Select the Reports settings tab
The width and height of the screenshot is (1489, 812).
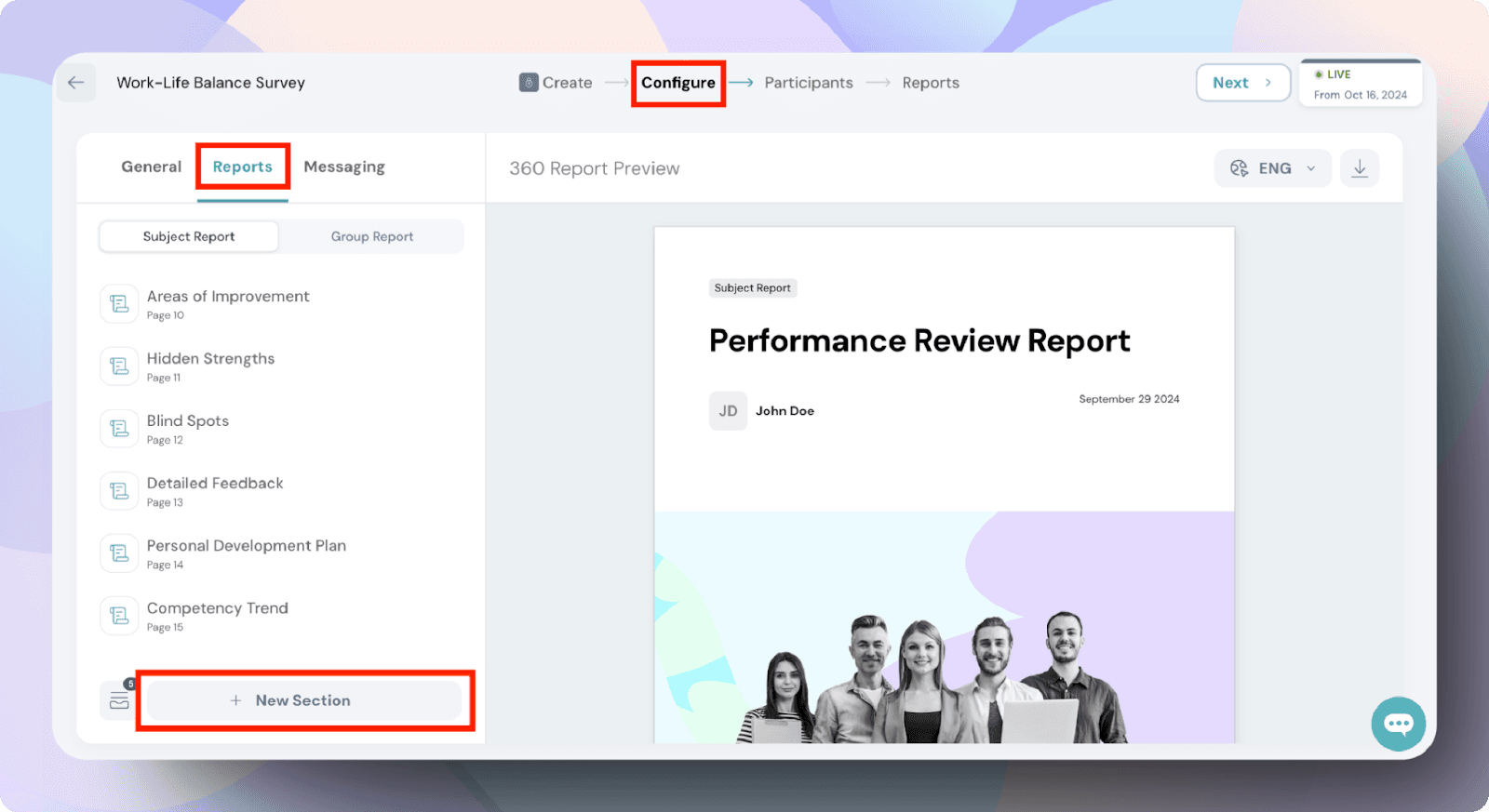242,166
